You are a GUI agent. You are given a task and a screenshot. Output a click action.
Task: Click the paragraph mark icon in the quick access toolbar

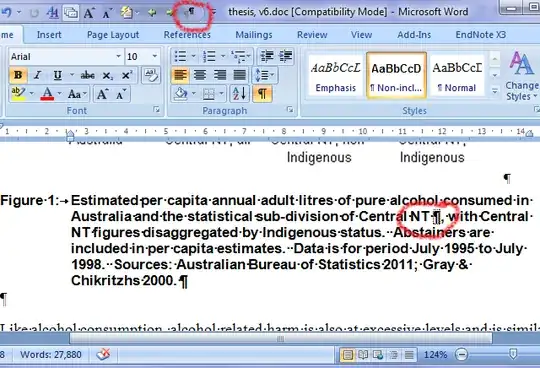189,13
